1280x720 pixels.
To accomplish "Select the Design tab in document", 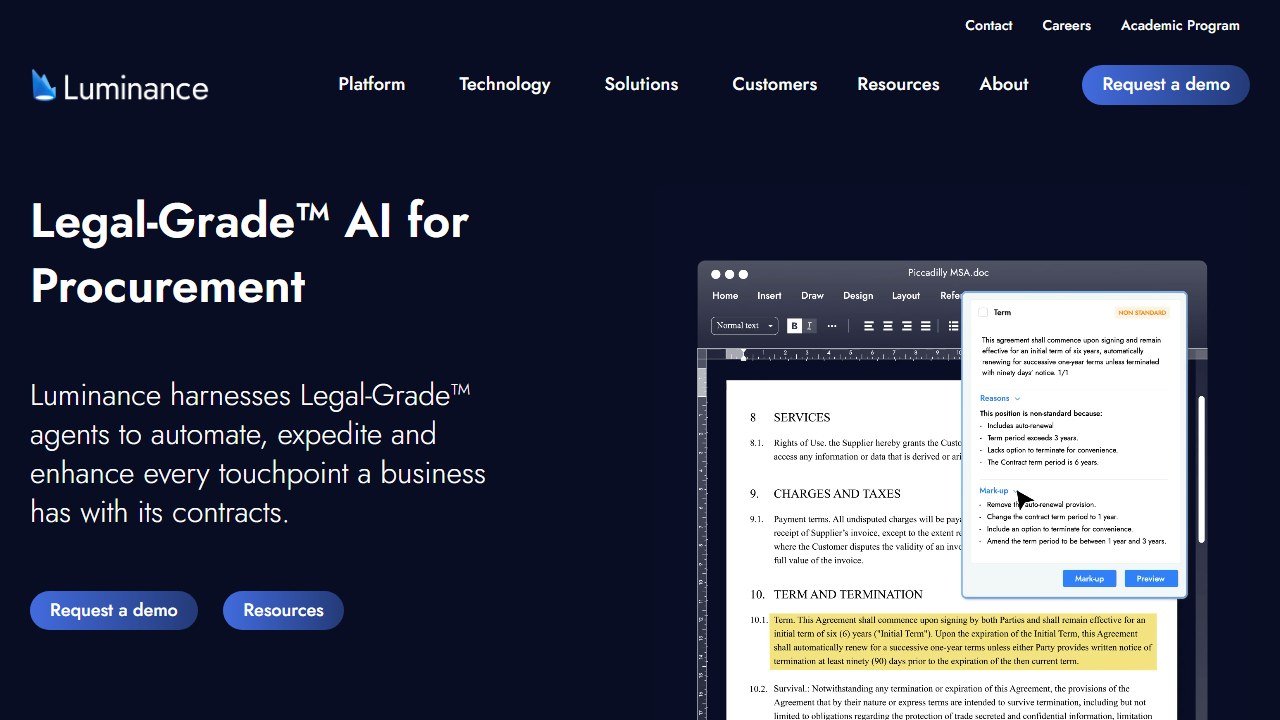I will [x=858, y=296].
